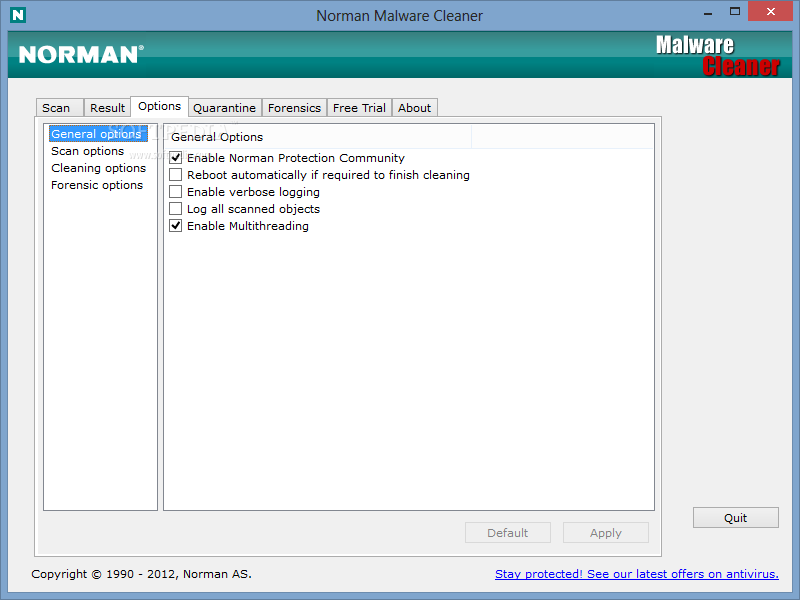Click the Apply button
Image resolution: width=800 pixels, height=600 pixels.
[606, 533]
